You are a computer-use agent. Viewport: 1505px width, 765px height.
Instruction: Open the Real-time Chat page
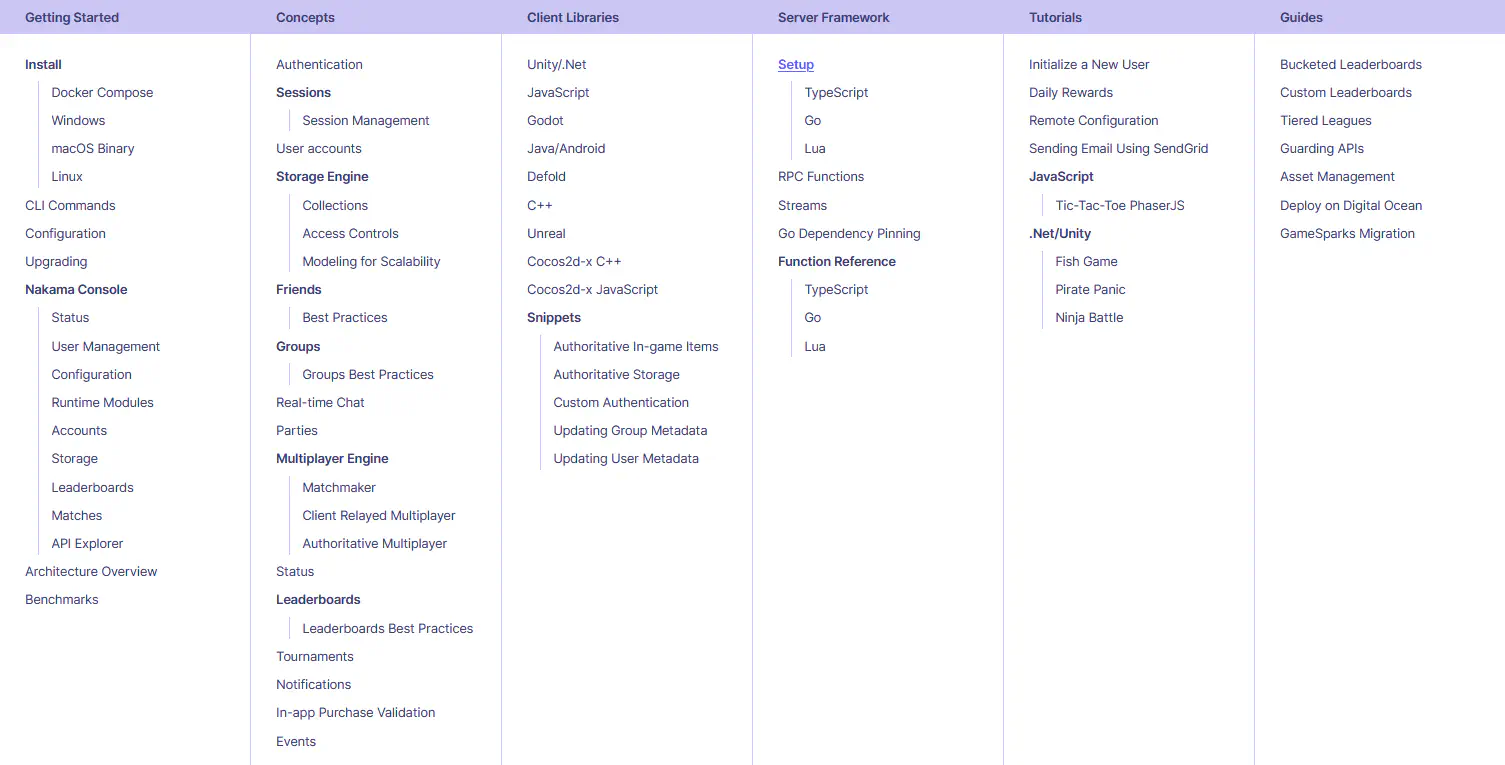click(x=320, y=402)
